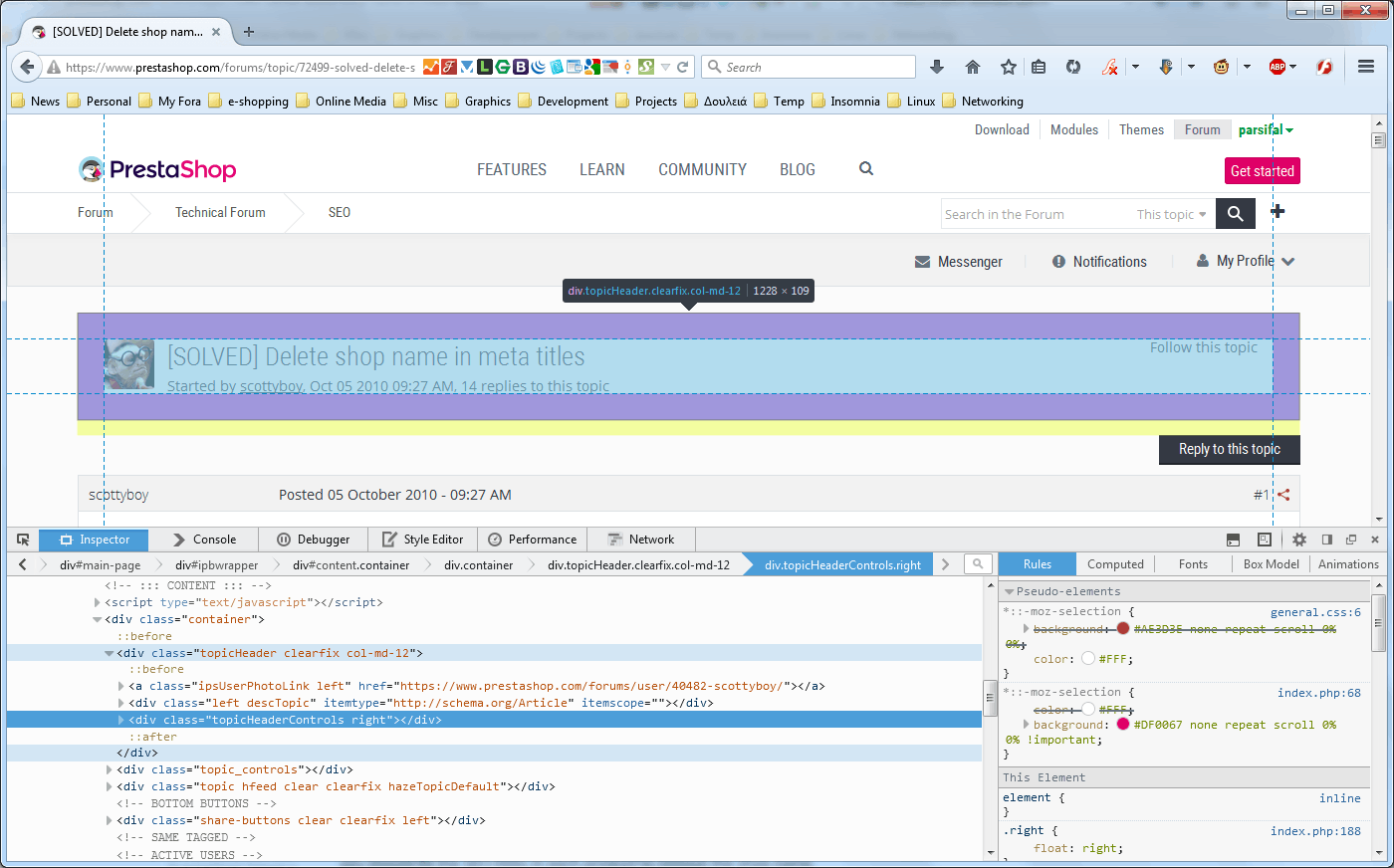Reload the page with refresh icon
Viewport: 1394px width, 868px height.
click(x=683, y=67)
